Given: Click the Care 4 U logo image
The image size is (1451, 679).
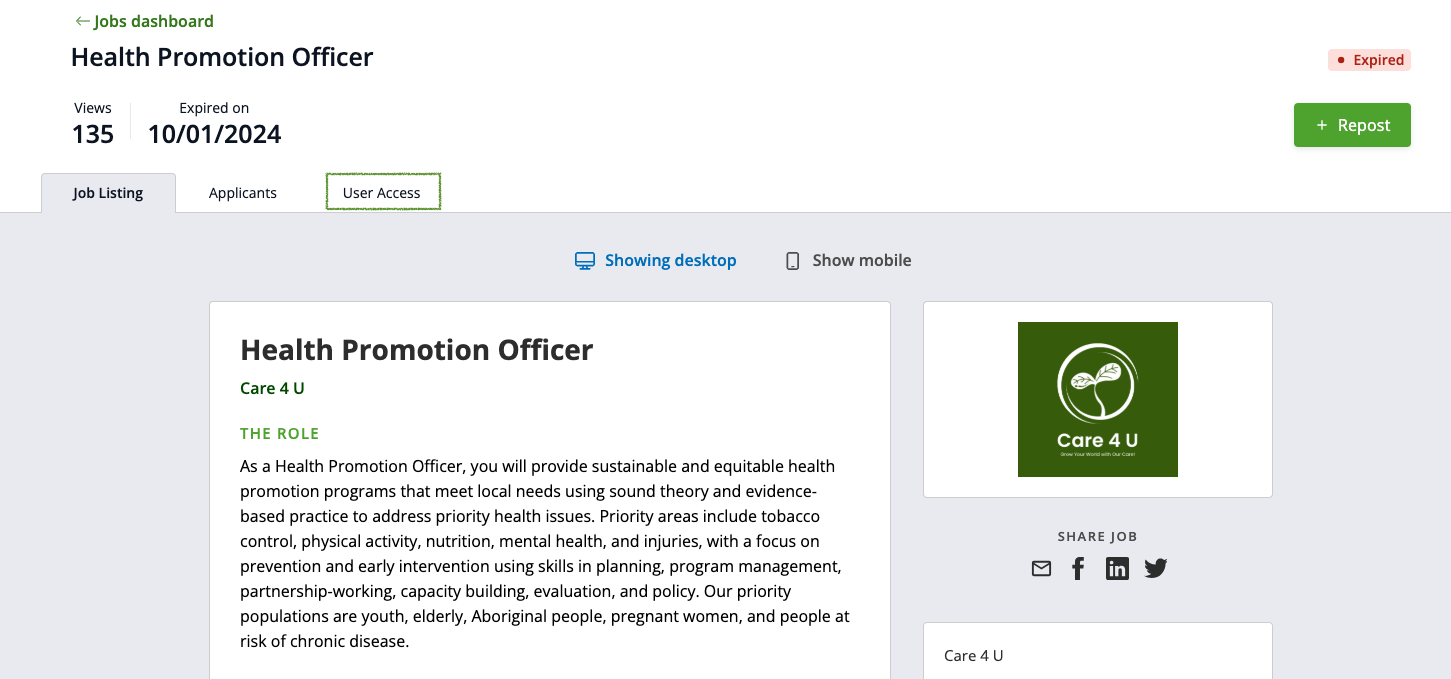Looking at the screenshot, I should [x=1097, y=399].
